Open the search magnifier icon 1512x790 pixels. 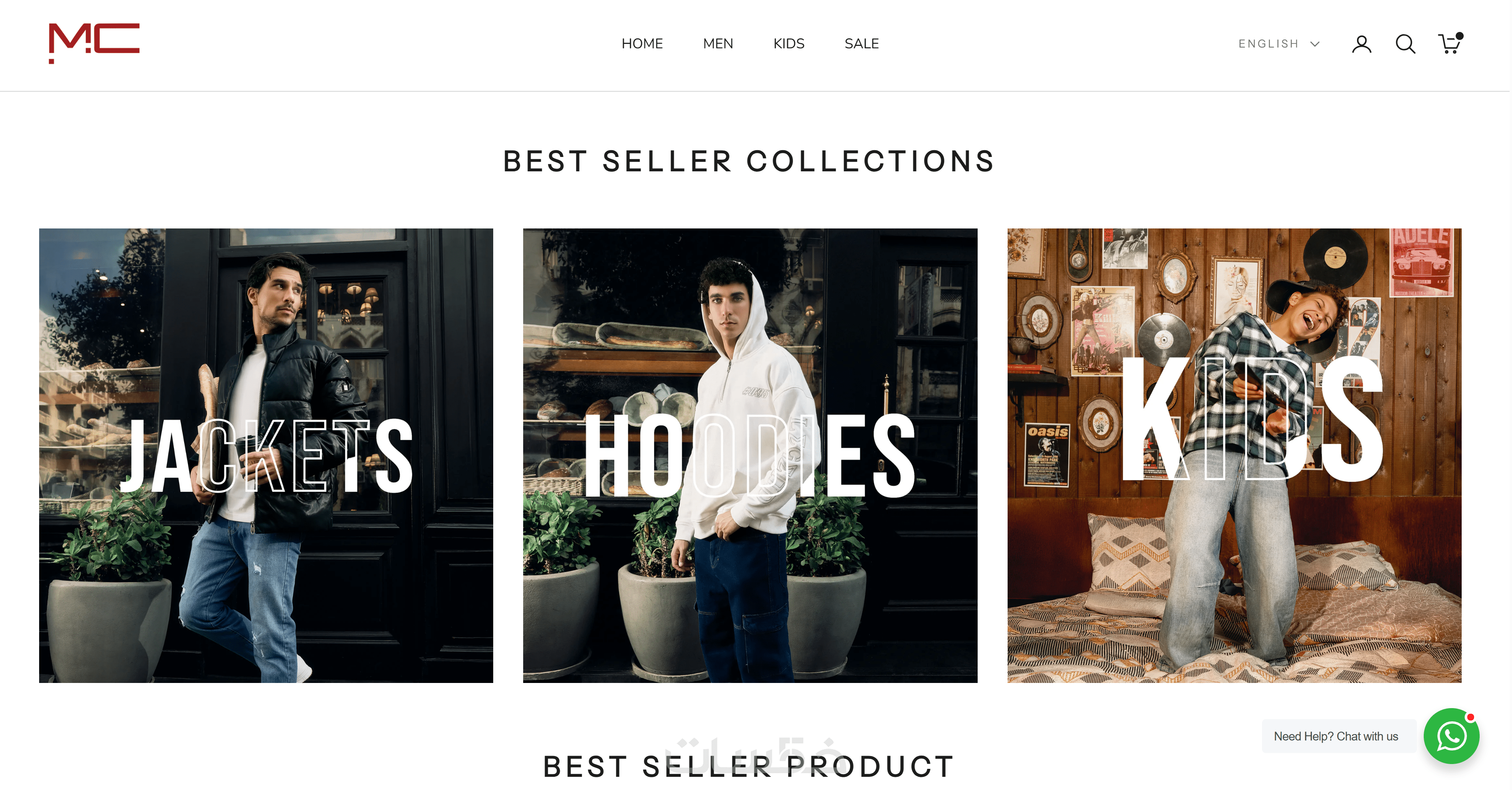point(1406,44)
